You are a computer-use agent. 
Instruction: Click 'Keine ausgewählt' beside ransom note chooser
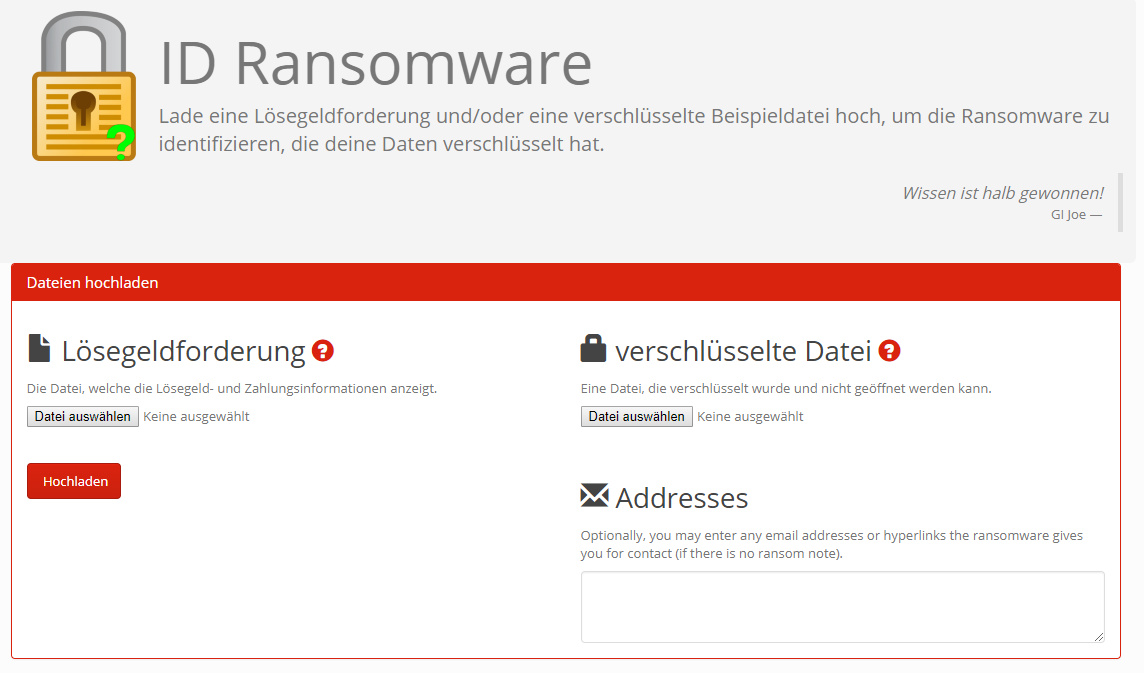point(196,417)
